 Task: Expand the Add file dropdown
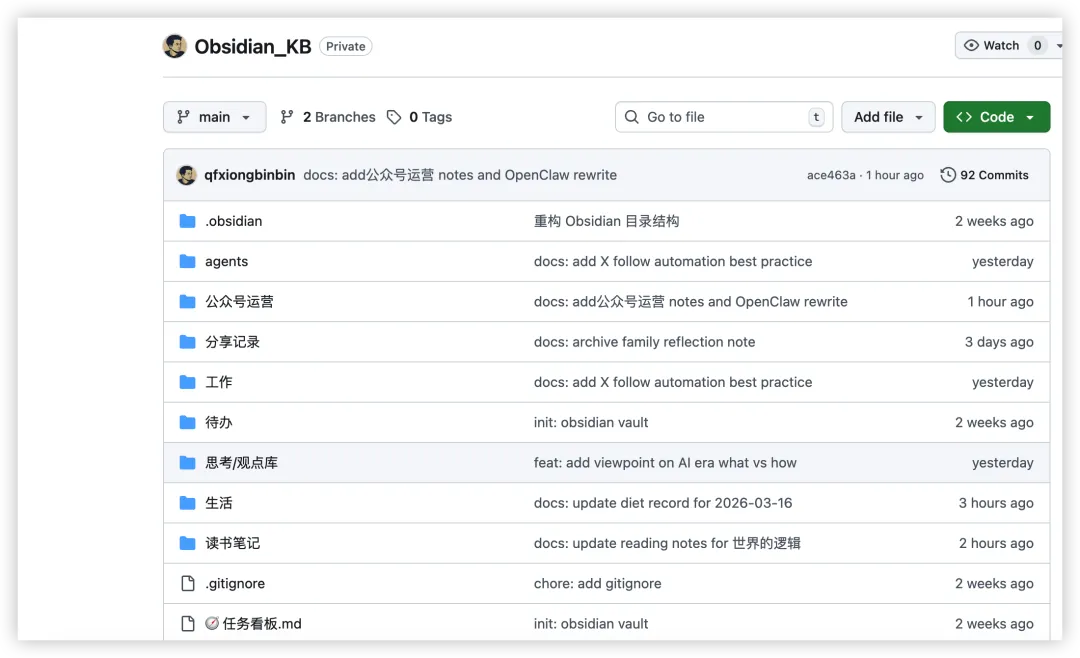[x=888, y=117]
